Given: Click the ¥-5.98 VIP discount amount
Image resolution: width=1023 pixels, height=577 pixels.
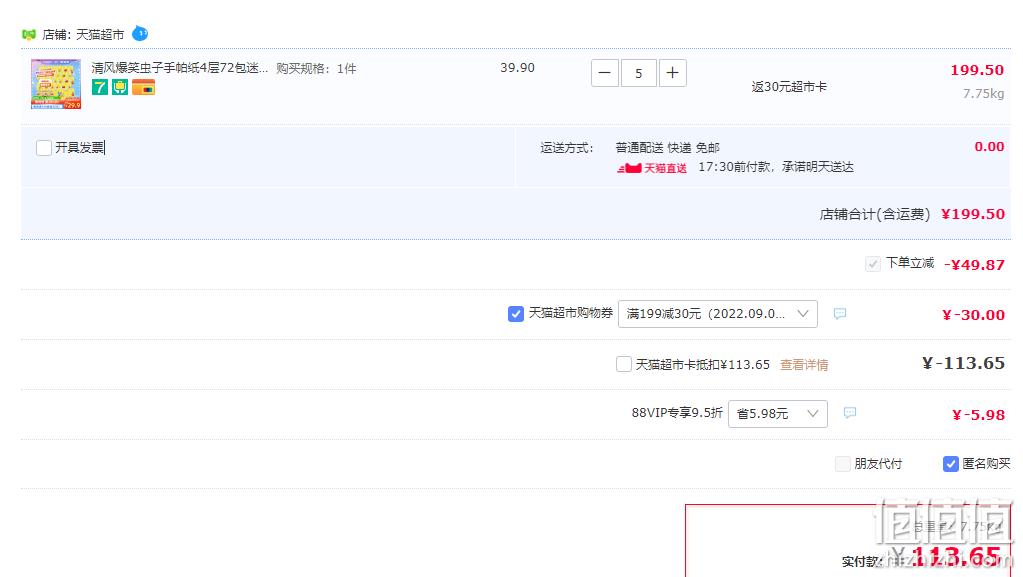Looking at the screenshot, I should point(978,415).
